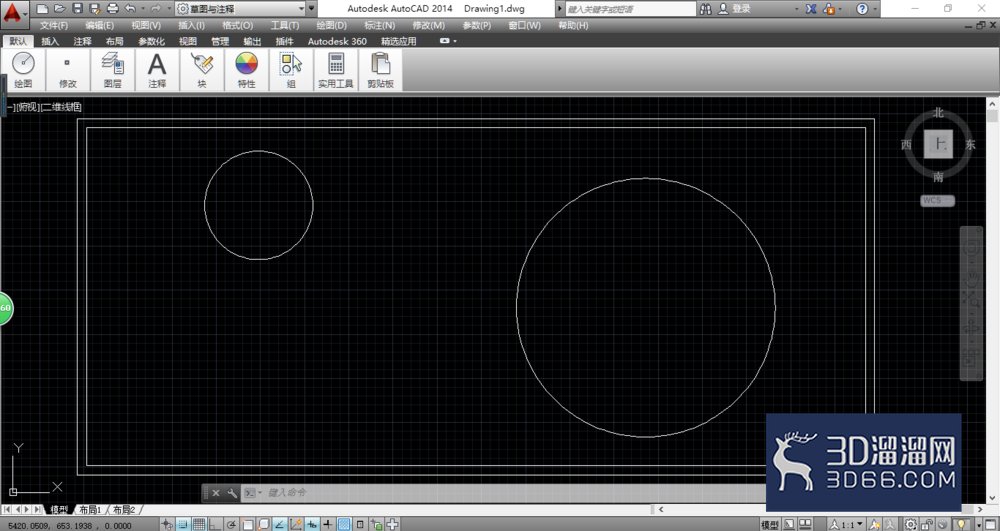Click the Redo arrow icon
Image resolution: width=1000 pixels, height=531 pixels.
pyautogui.click(x=156, y=9)
